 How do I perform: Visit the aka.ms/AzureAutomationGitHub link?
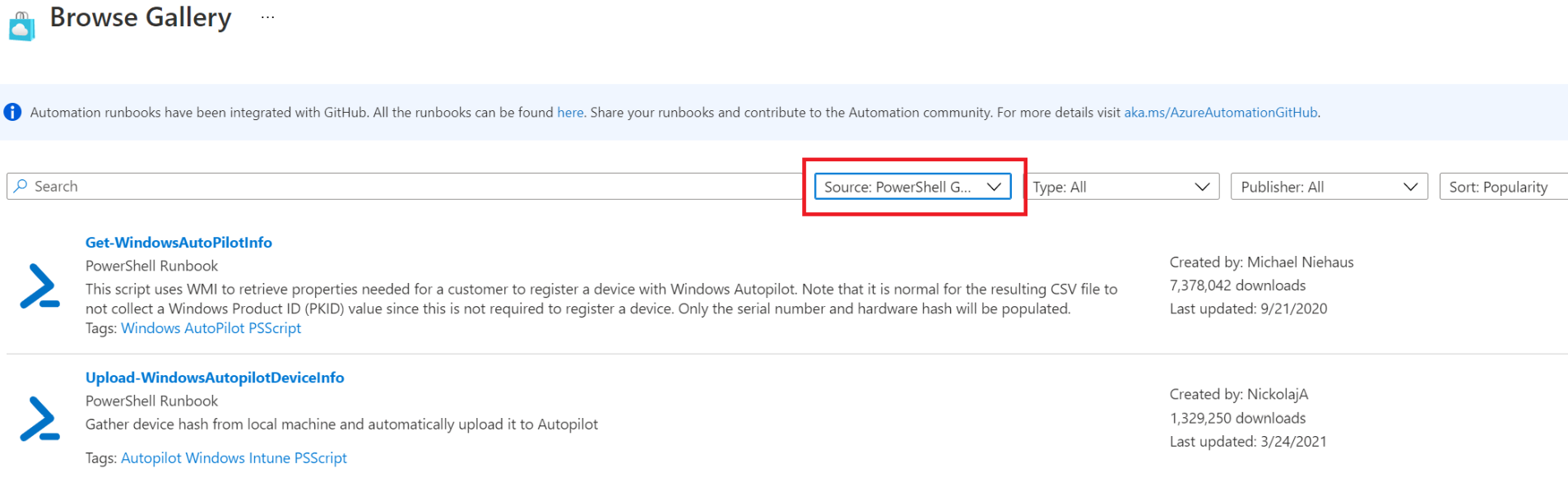(1220, 112)
